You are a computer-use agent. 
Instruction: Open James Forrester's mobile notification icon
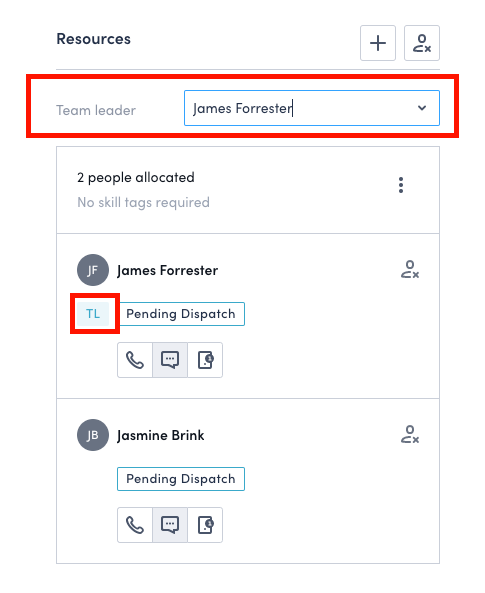coord(205,360)
